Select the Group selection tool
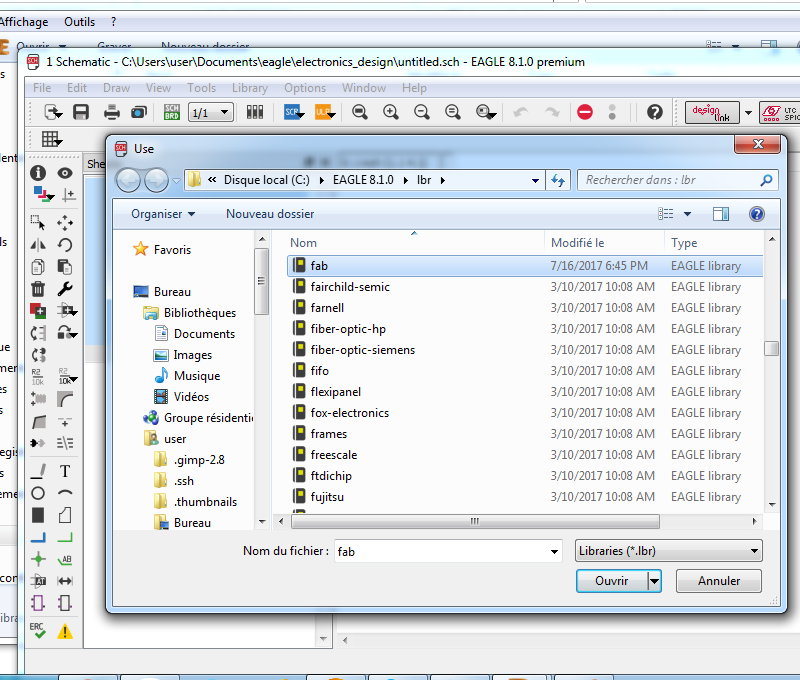Viewport: 800px width, 680px height. coord(38,223)
